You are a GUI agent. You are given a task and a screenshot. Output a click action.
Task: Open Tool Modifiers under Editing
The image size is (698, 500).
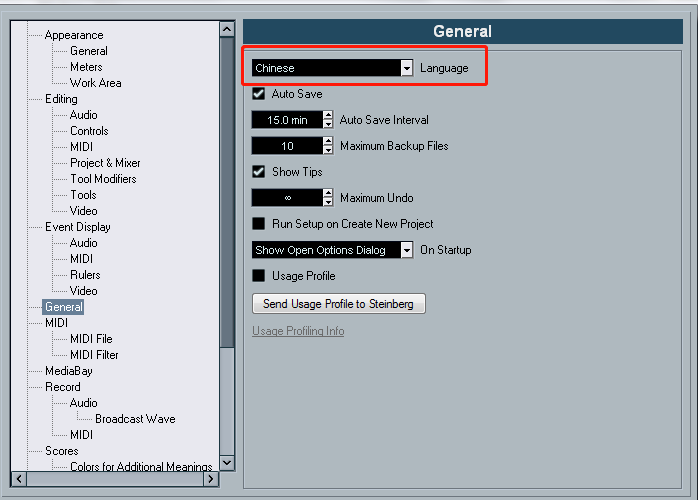[x=103, y=179]
